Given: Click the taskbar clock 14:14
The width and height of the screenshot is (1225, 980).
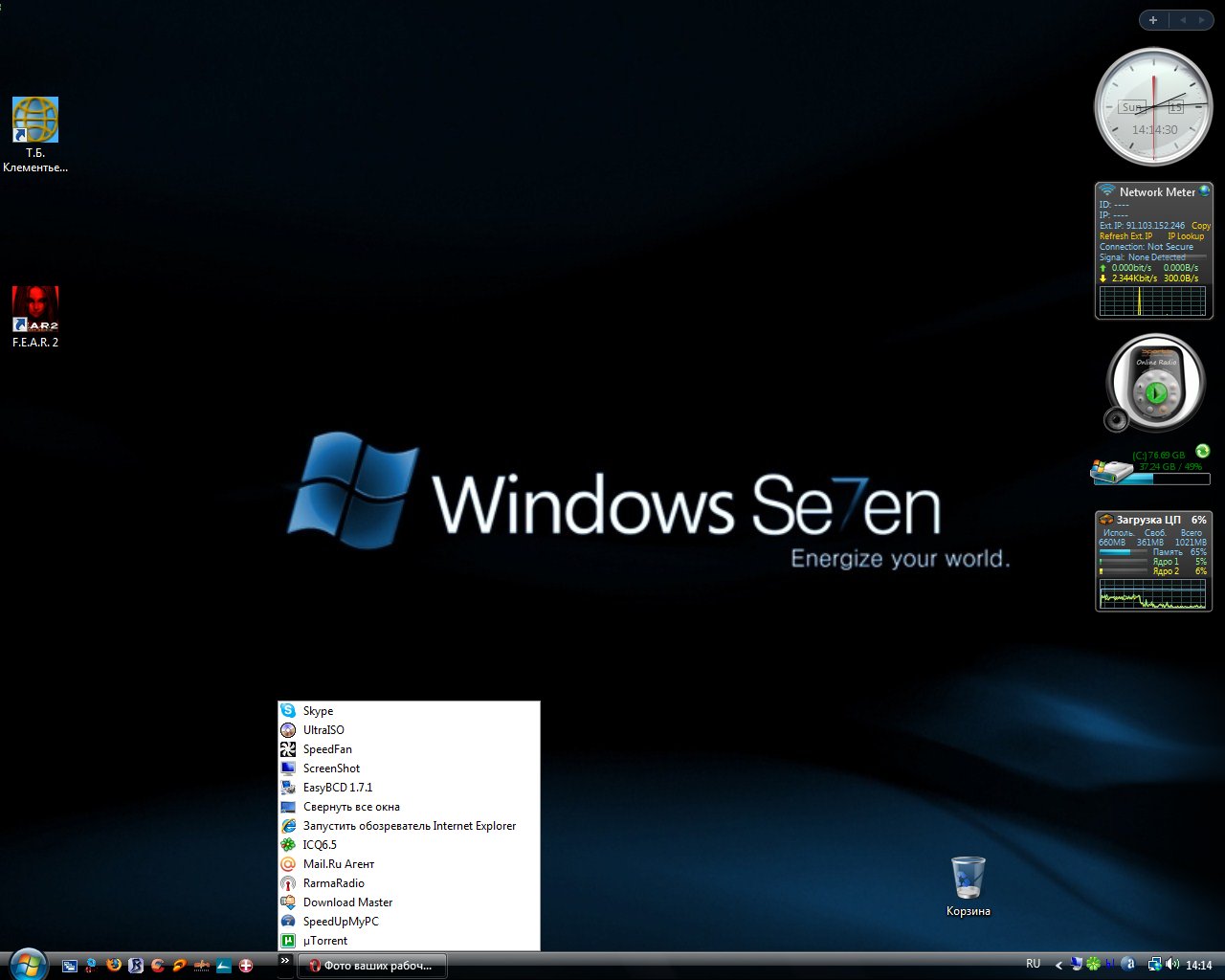Looking at the screenshot, I should pos(1199,966).
